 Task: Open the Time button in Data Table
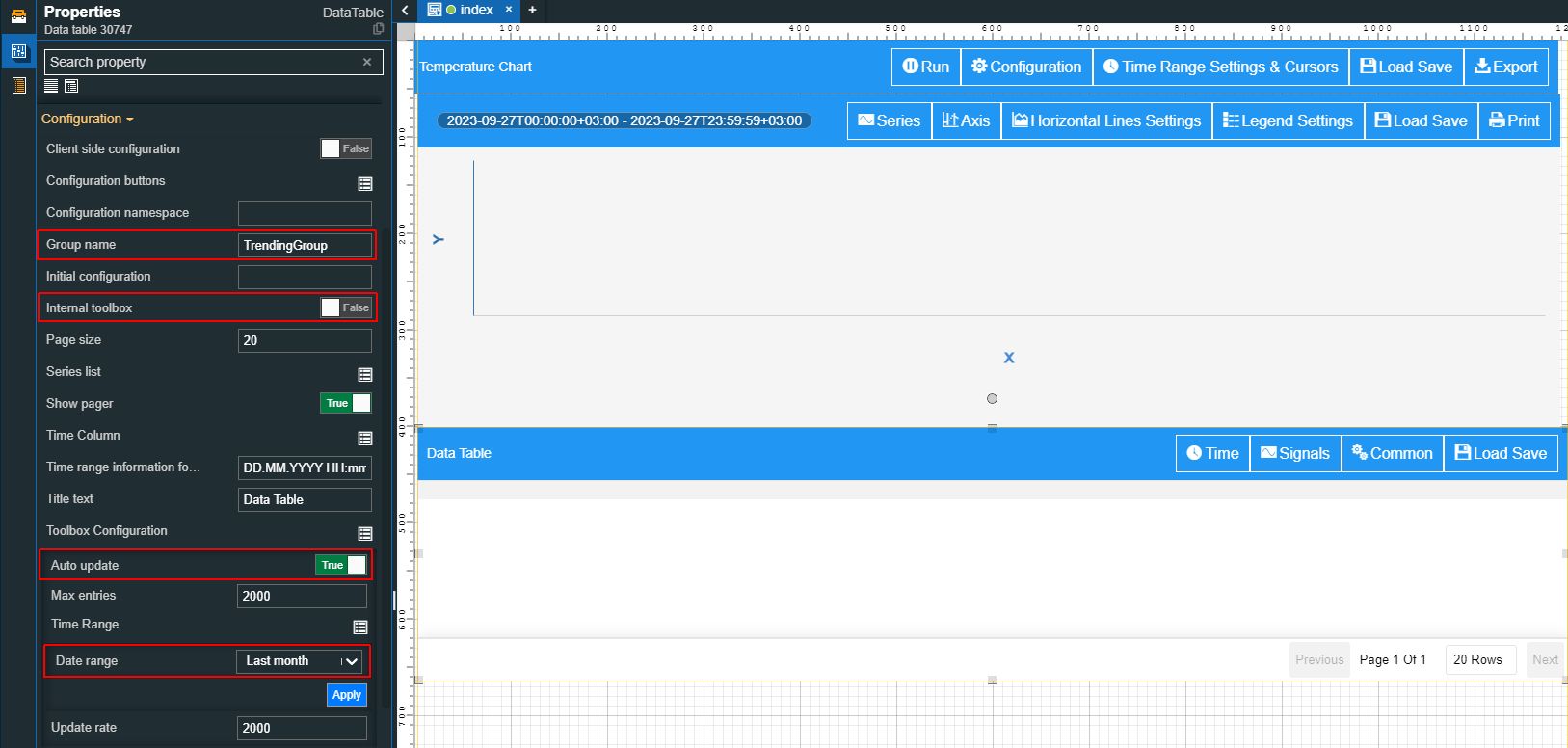click(1212, 453)
